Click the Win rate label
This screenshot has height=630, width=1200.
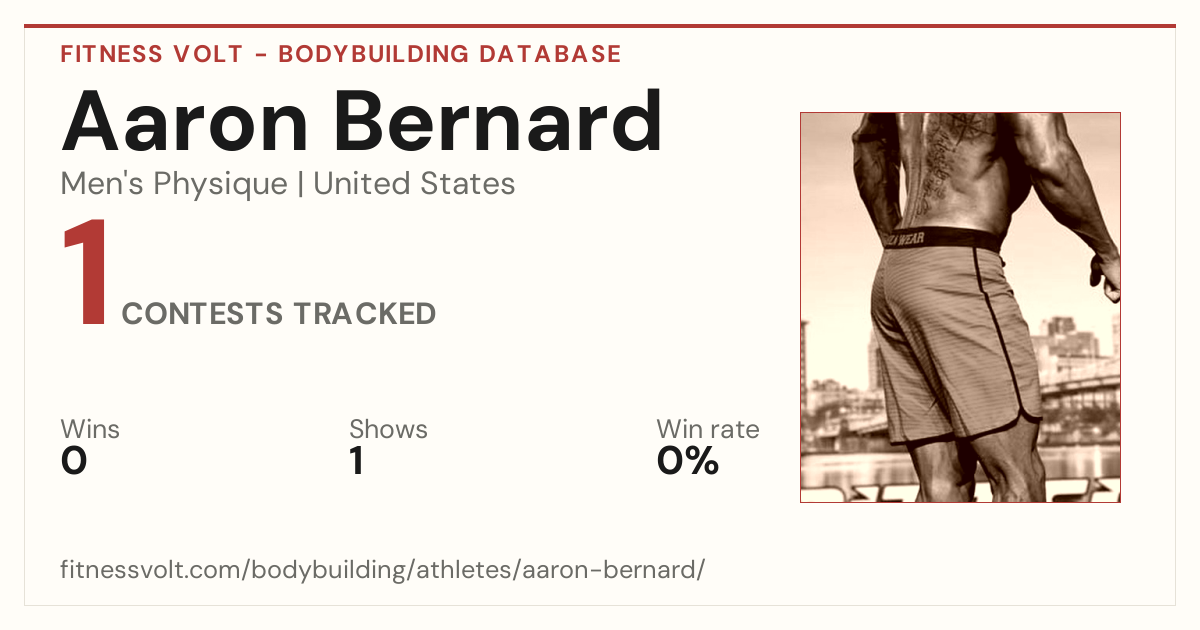pyautogui.click(x=708, y=429)
